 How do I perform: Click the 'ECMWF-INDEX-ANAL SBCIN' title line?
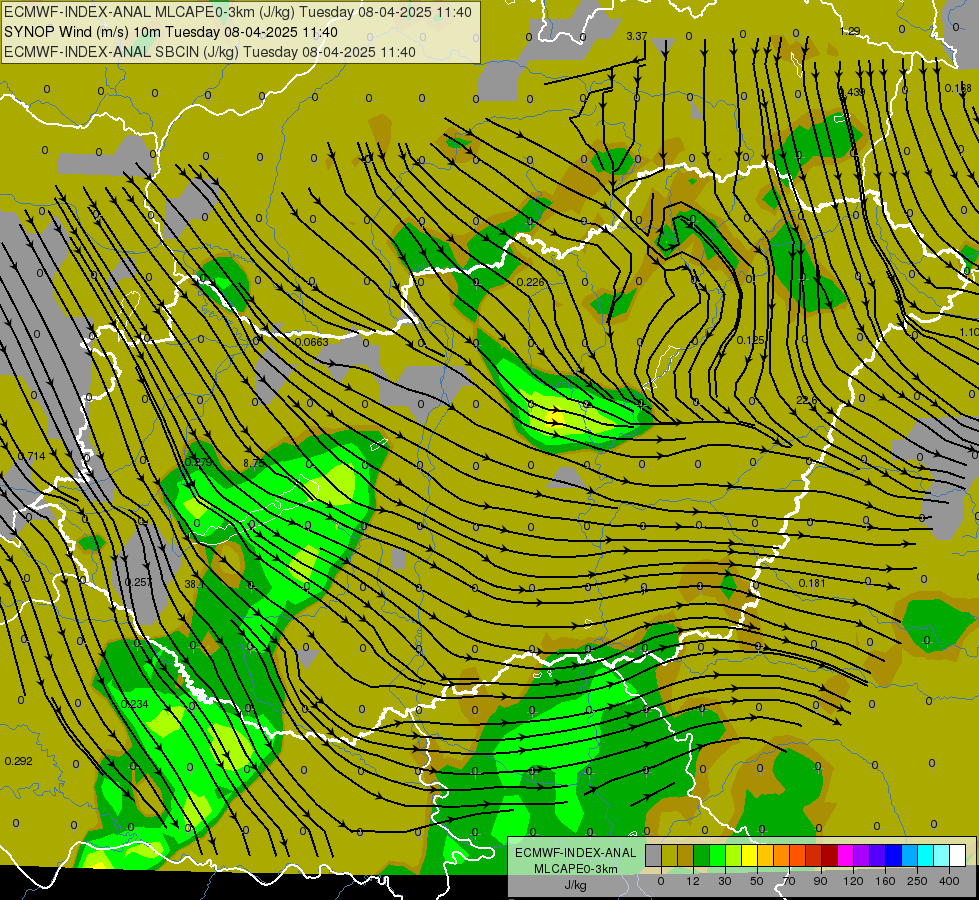[x=209, y=52]
